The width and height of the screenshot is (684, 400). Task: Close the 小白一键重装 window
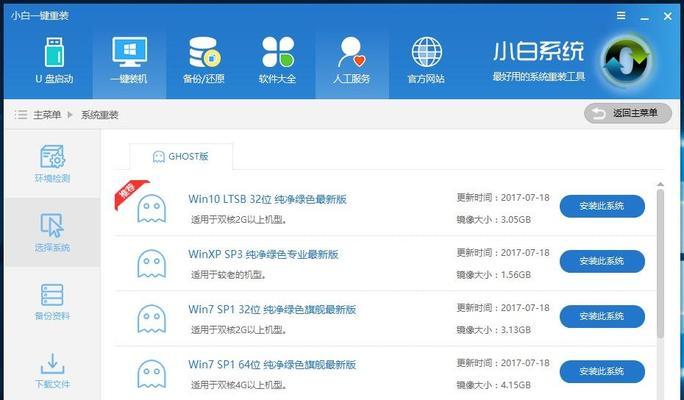(x=667, y=17)
